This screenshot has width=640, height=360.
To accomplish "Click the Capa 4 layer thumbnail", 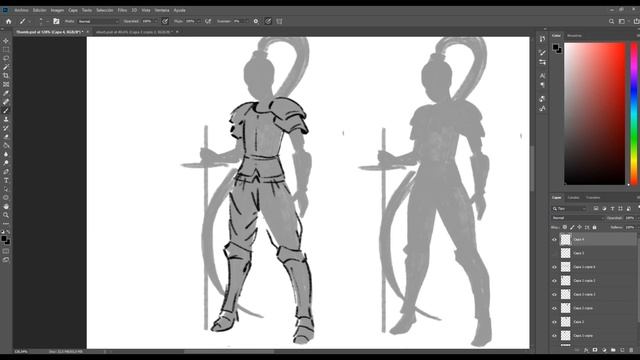I will click(565, 240).
